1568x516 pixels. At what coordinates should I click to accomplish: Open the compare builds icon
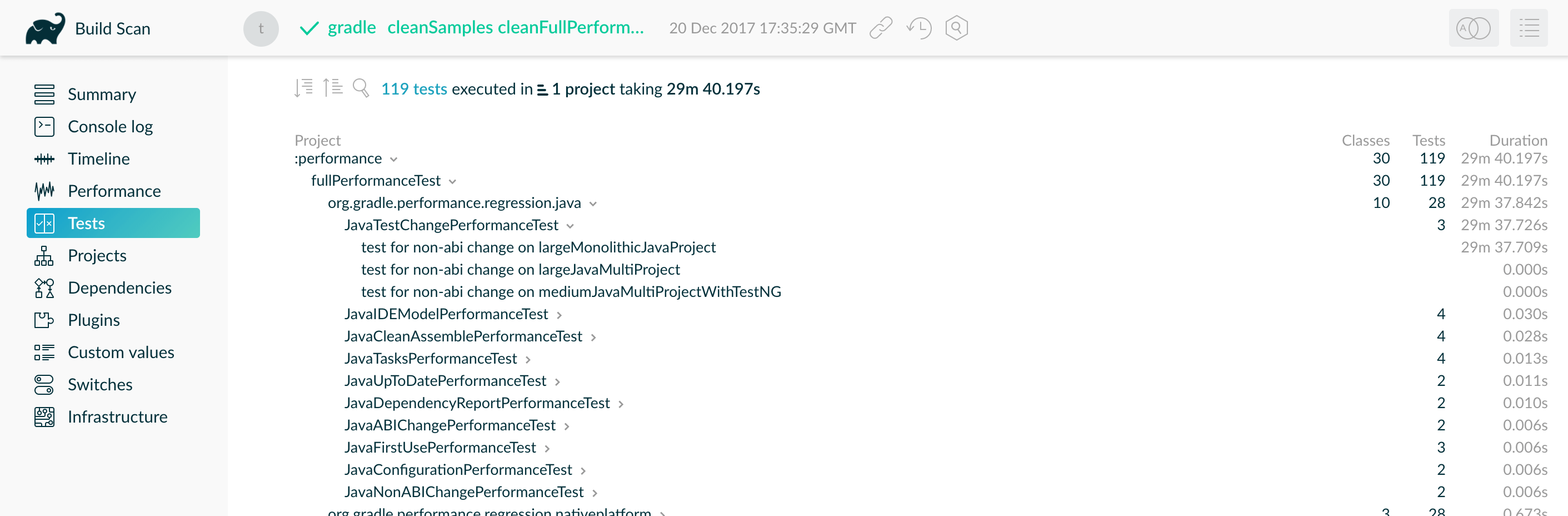[1473, 28]
